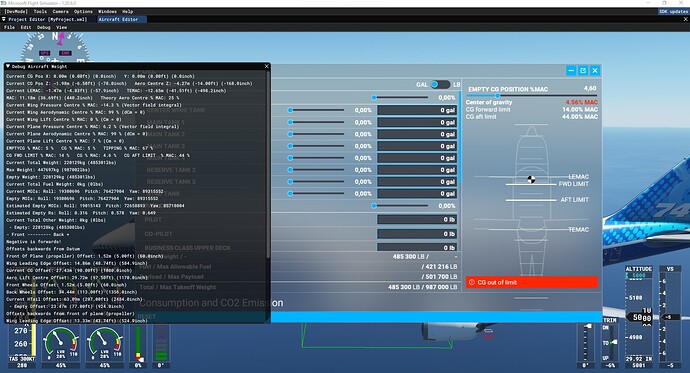
Task: Expand the Project Editor dropdown arrow
Action: pyautogui.click(x=4, y=19)
